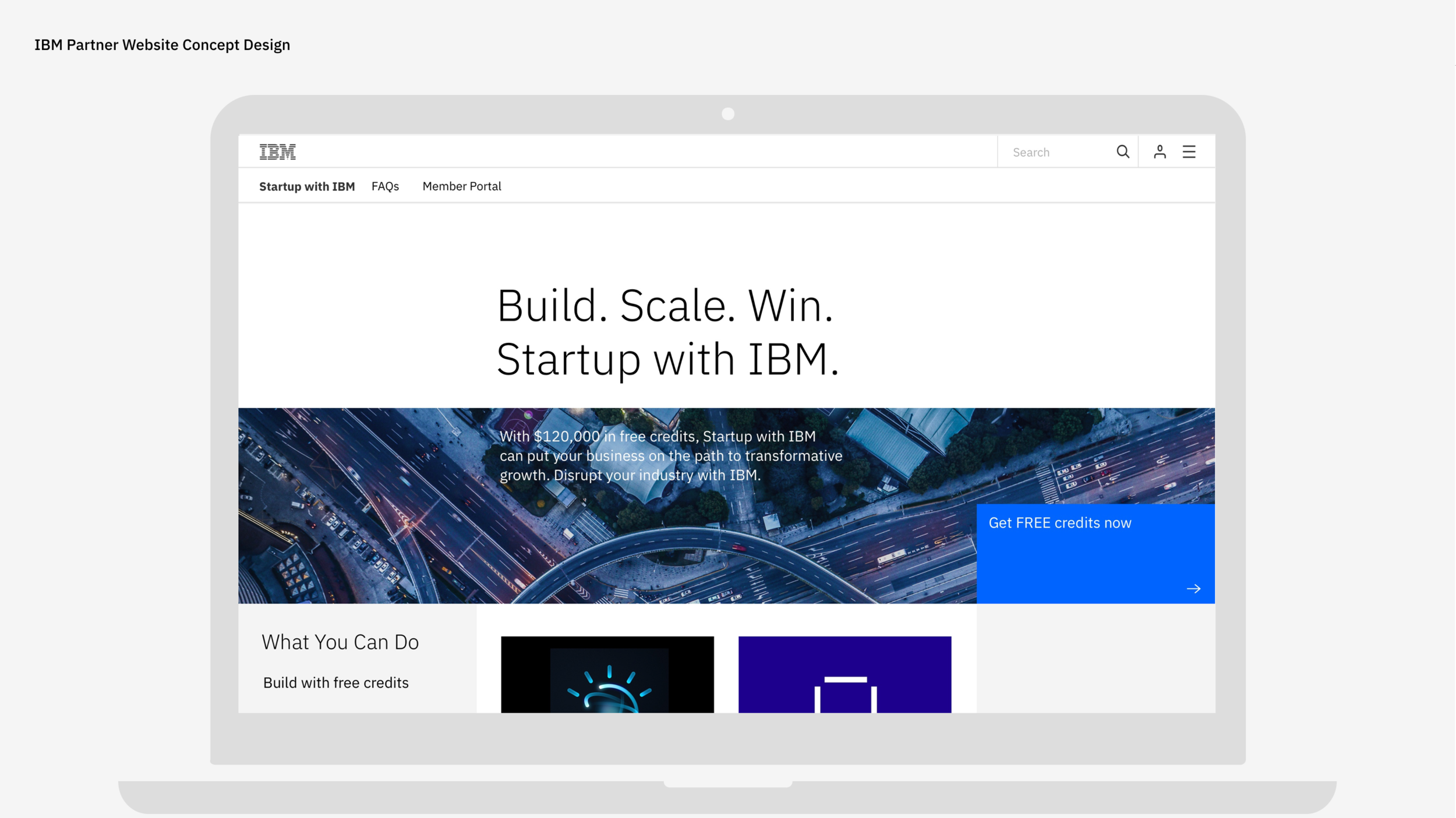Click the IBM logo in the header

[x=277, y=152]
